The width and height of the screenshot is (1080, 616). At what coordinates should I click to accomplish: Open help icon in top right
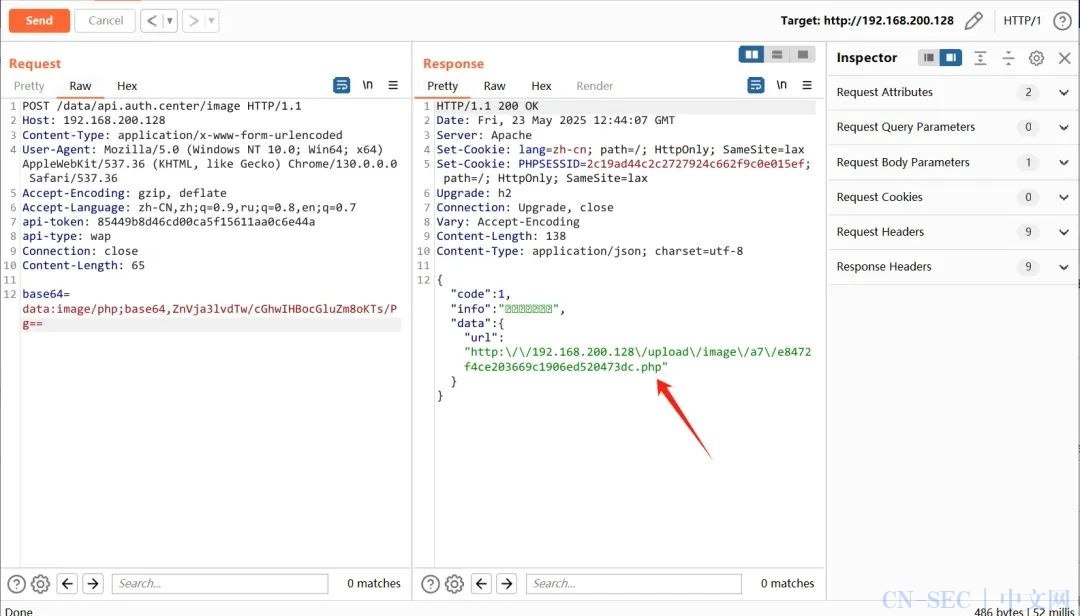pyautogui.click(x=1063, y=21)
